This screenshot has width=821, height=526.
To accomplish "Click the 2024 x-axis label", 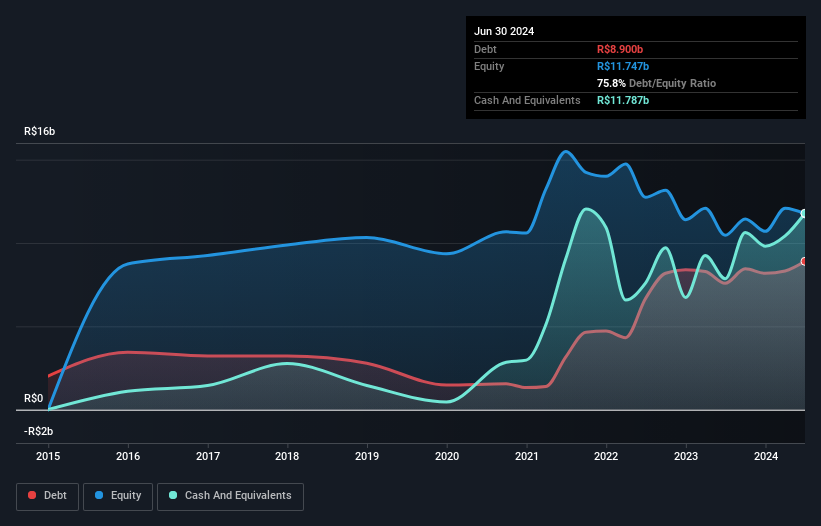I will tap(766, 456).
